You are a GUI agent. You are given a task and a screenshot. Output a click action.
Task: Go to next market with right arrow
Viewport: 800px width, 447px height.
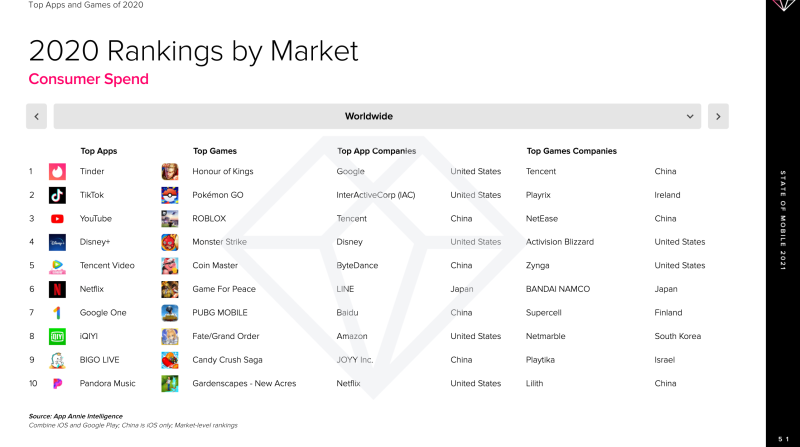pyautogui.click(x=718, y=116)
